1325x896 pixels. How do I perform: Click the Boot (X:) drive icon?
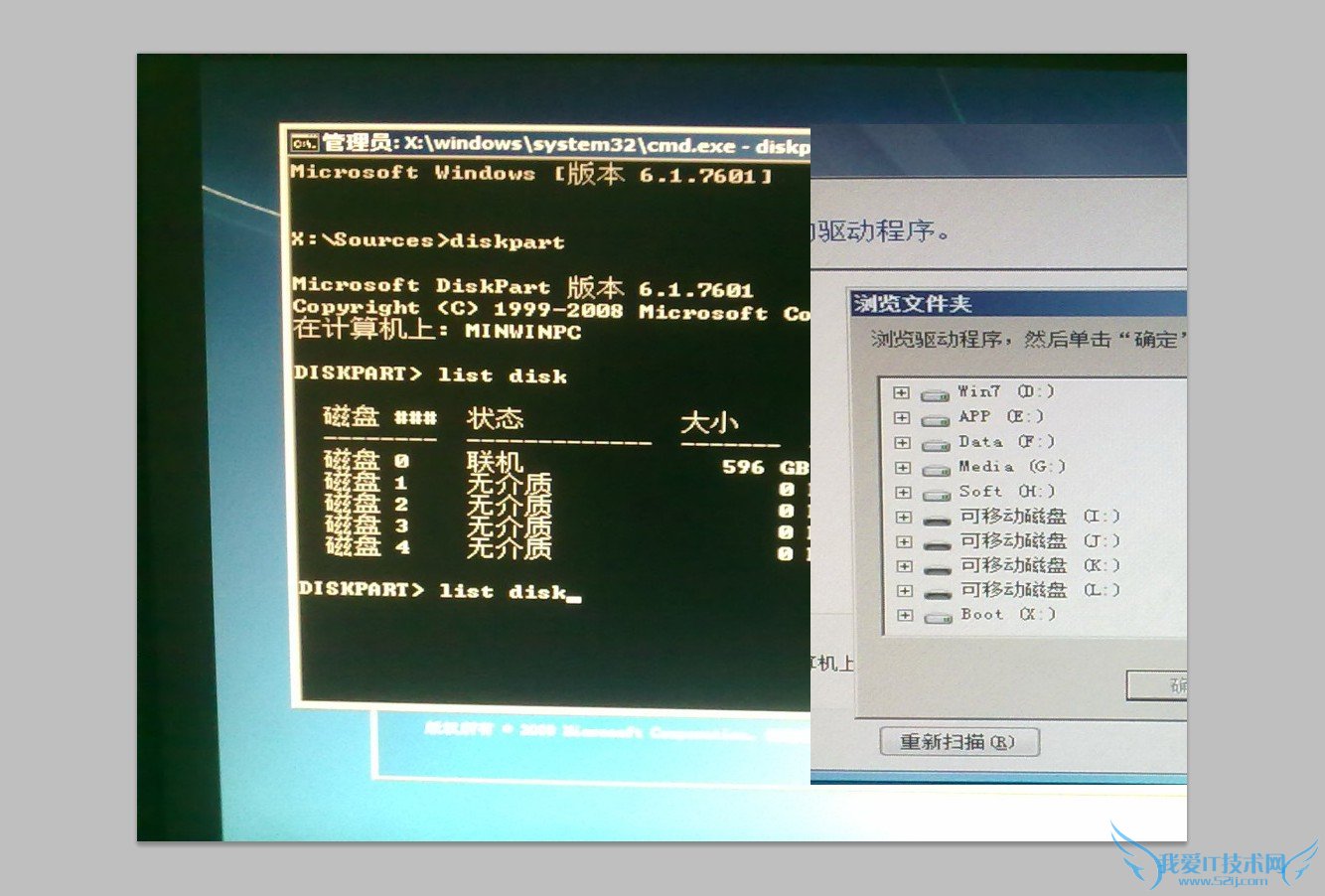tap(937, 617)
